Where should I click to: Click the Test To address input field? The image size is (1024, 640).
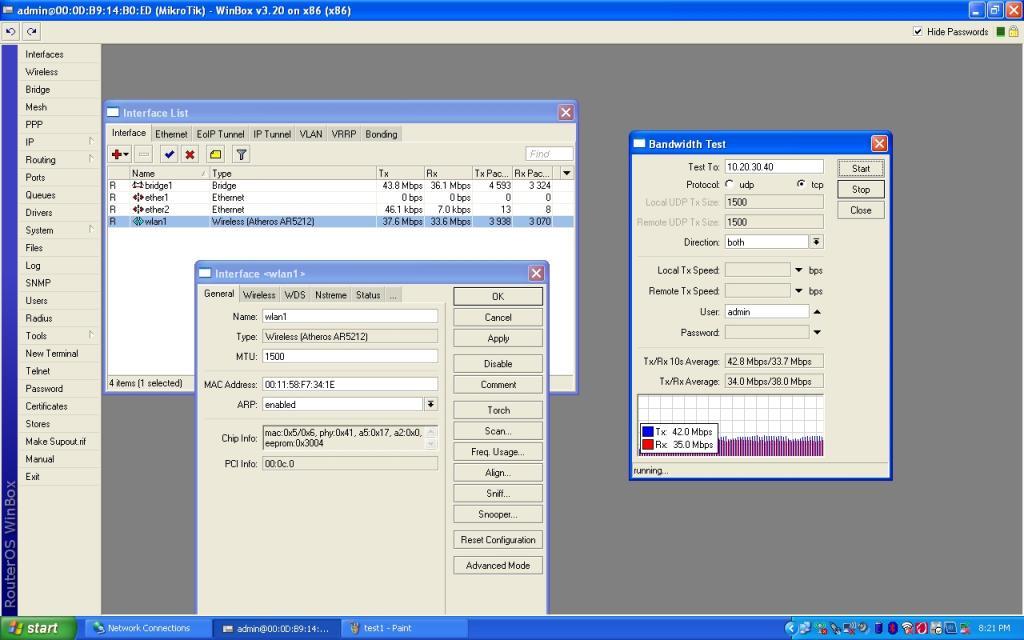773,167
